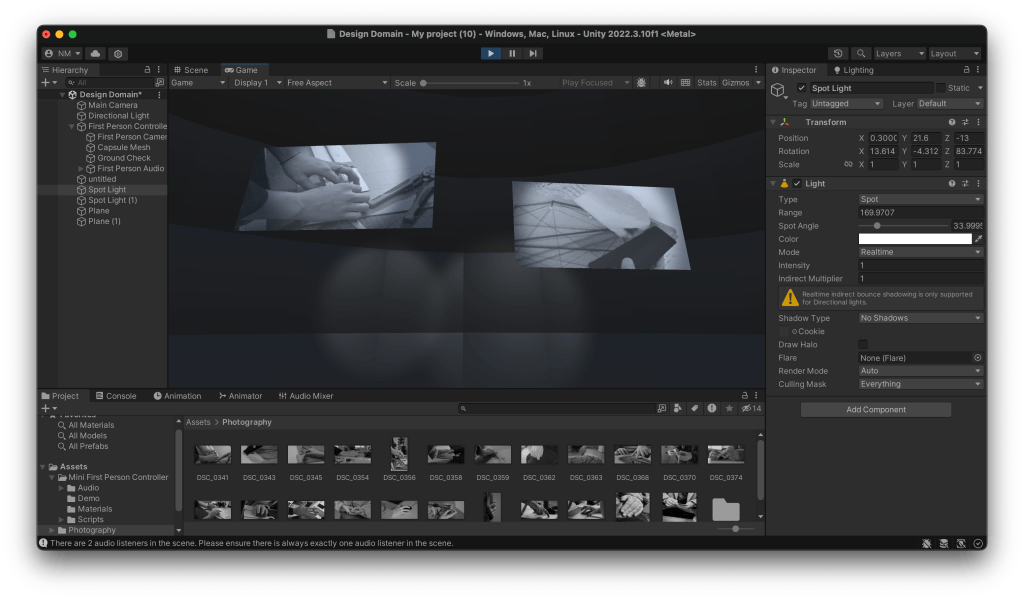The height and width of the screenshot is (599, 1024).
Task: Click the global search magnifier icon
Action: point(860,53)
